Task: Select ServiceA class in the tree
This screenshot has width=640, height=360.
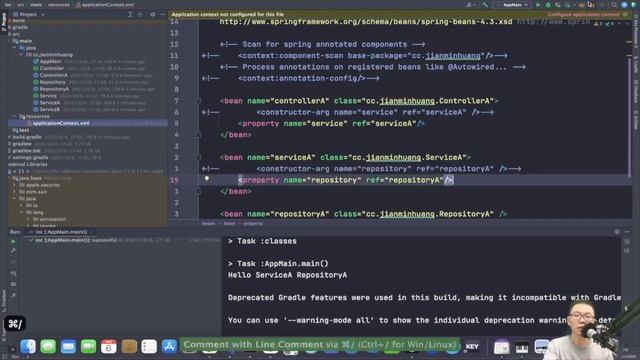Action: (x=49, y=102)
